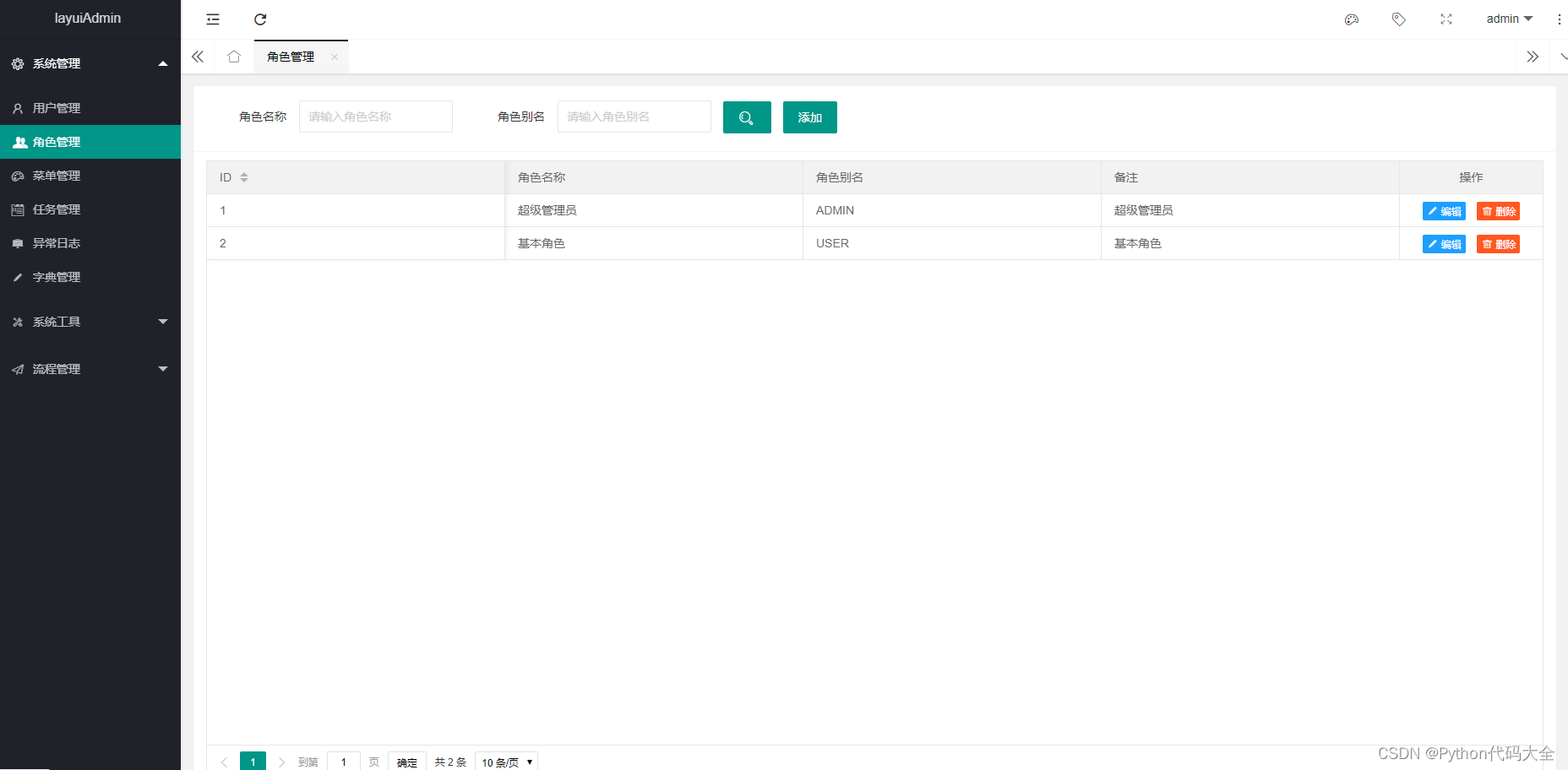Sort table by ID column

point(244,177)
